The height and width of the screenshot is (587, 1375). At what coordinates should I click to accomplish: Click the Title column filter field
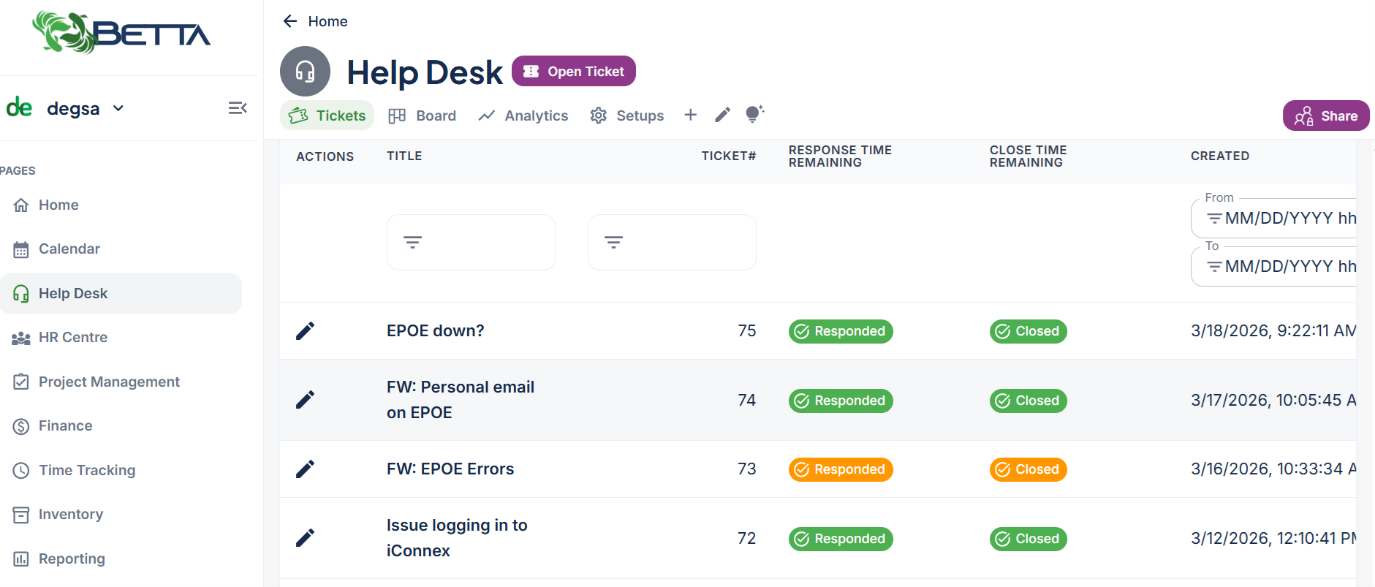click(471, 242)
